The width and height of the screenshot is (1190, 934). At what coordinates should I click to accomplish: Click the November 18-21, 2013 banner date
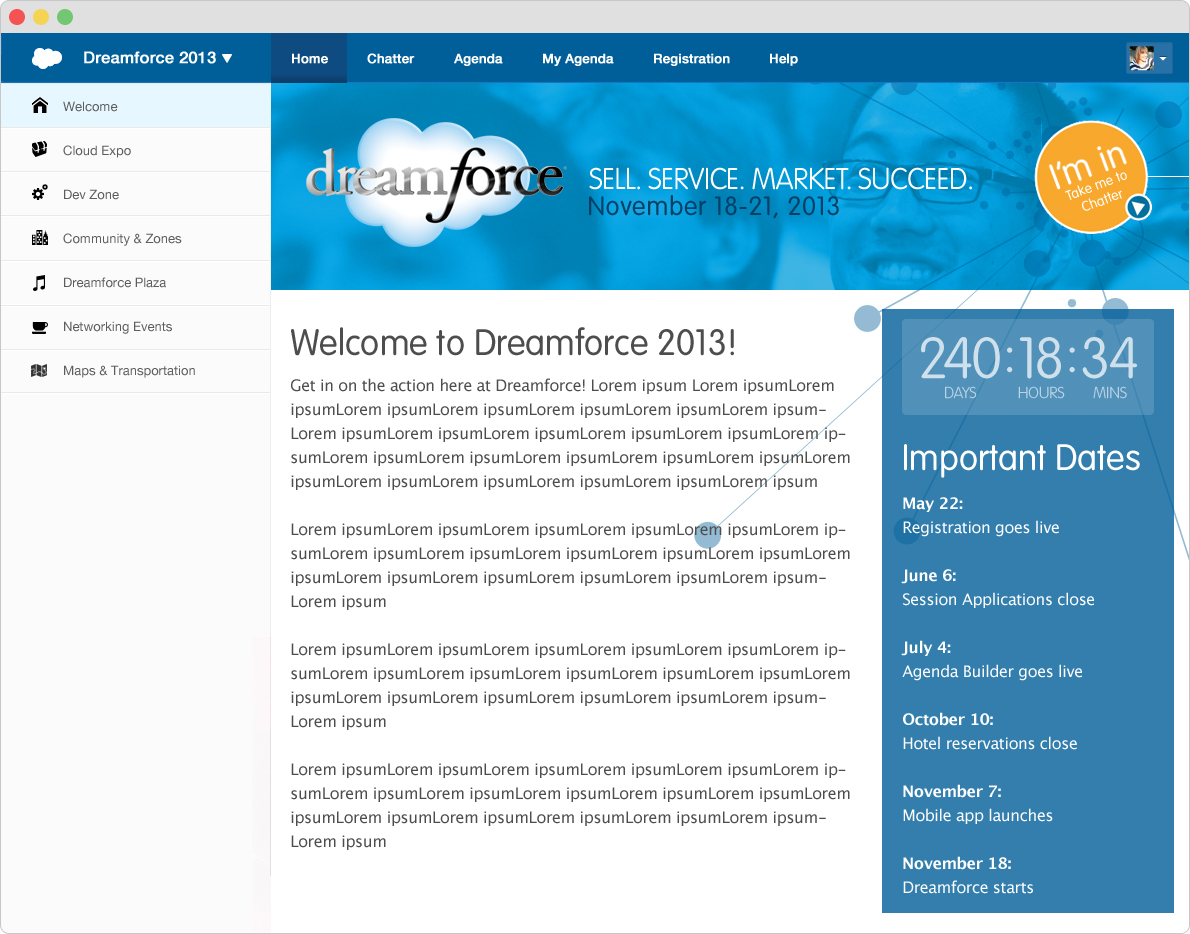pyautogui.click(x=713, y=206)
